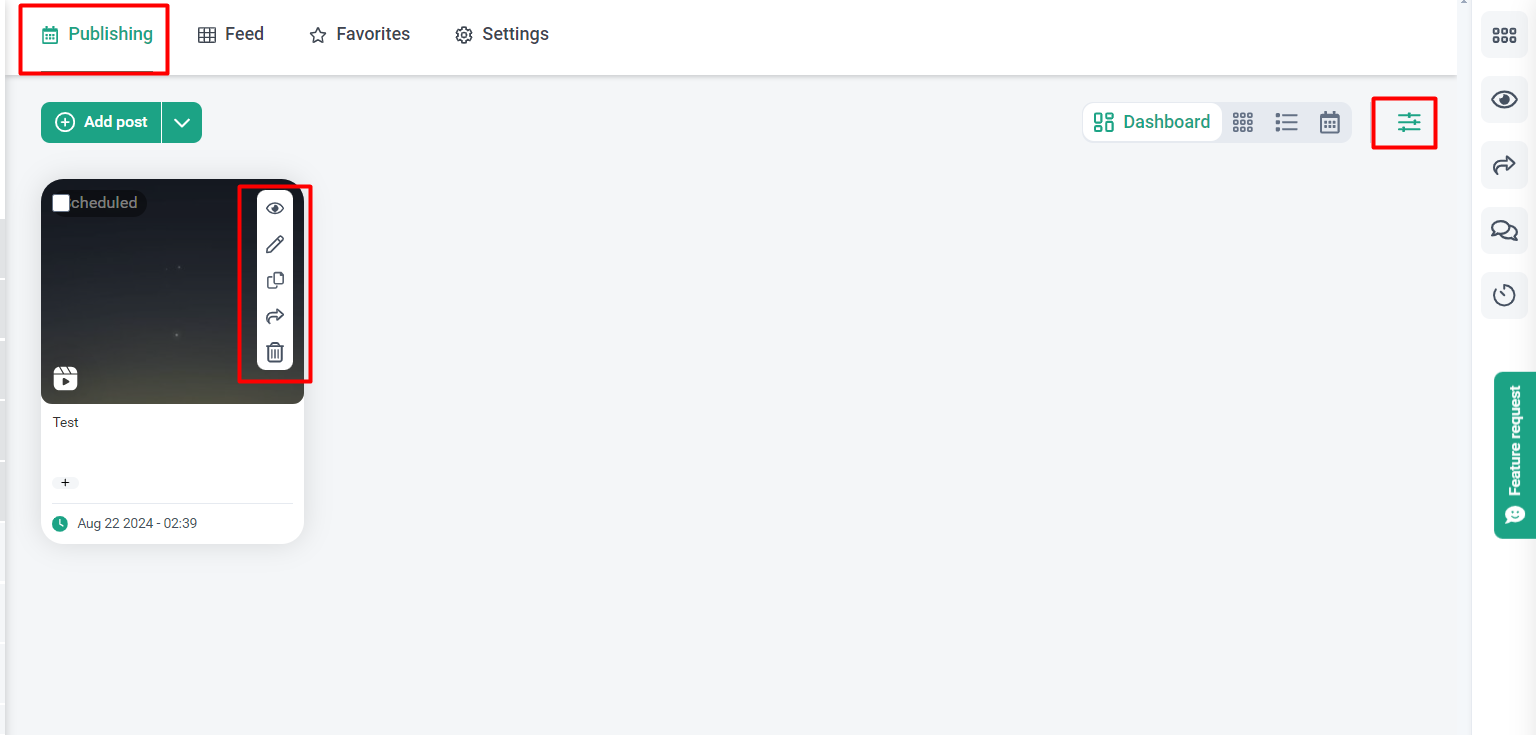
Task: Share the post via card arrow icon
Action: (275, 316)
